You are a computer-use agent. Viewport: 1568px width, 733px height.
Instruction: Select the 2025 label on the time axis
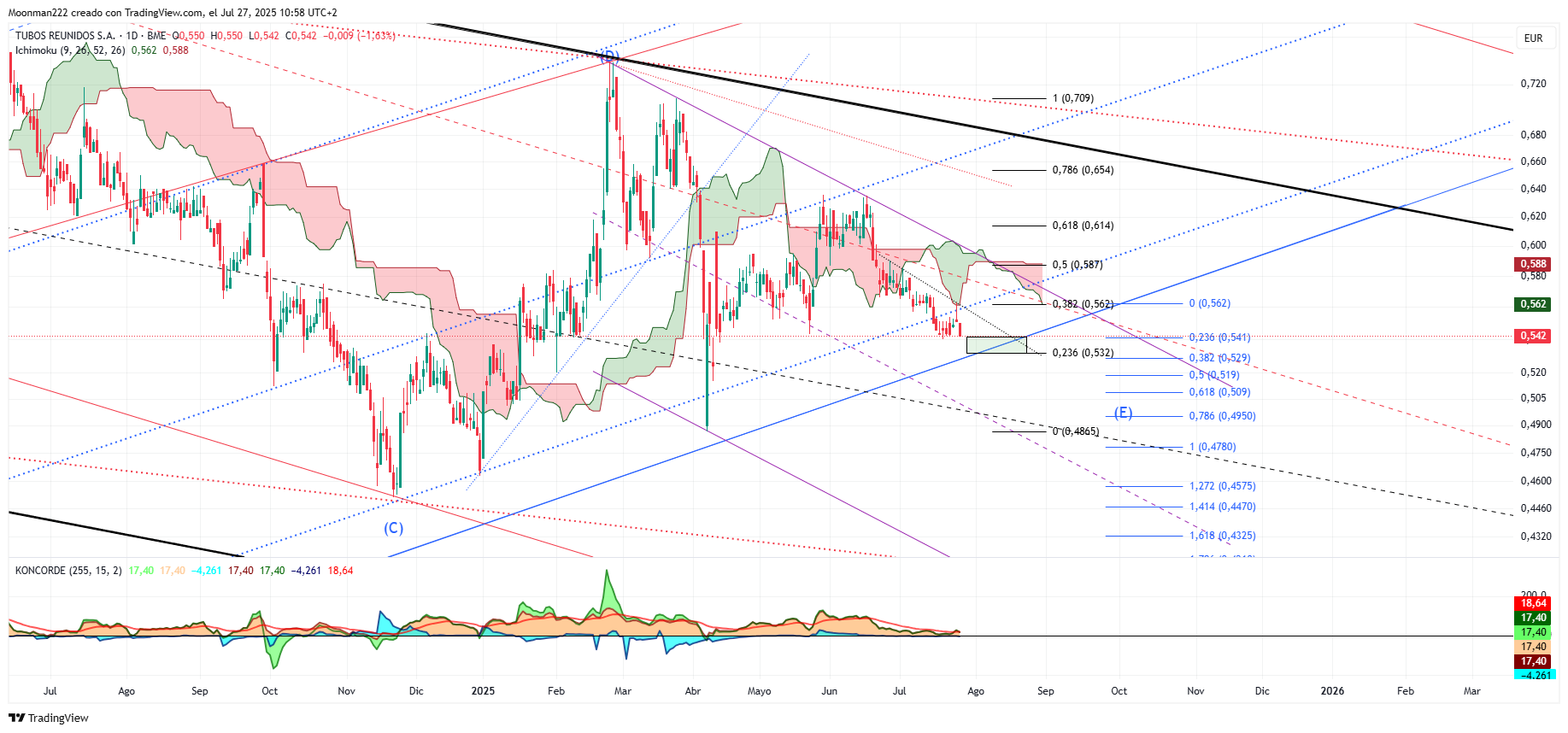tap(483, 691)
